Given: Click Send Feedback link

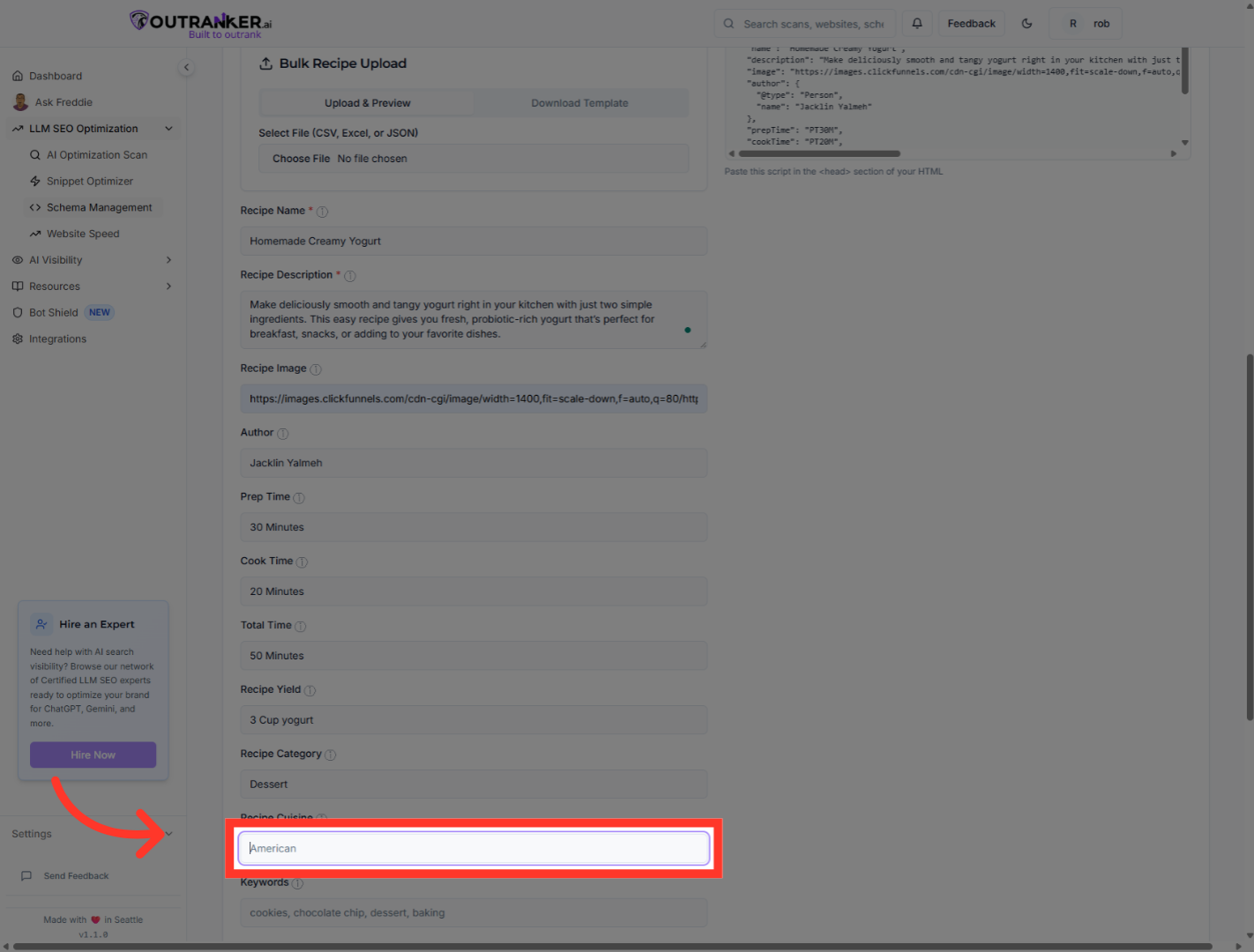Looking at the screenshot, I should [76, 876].
